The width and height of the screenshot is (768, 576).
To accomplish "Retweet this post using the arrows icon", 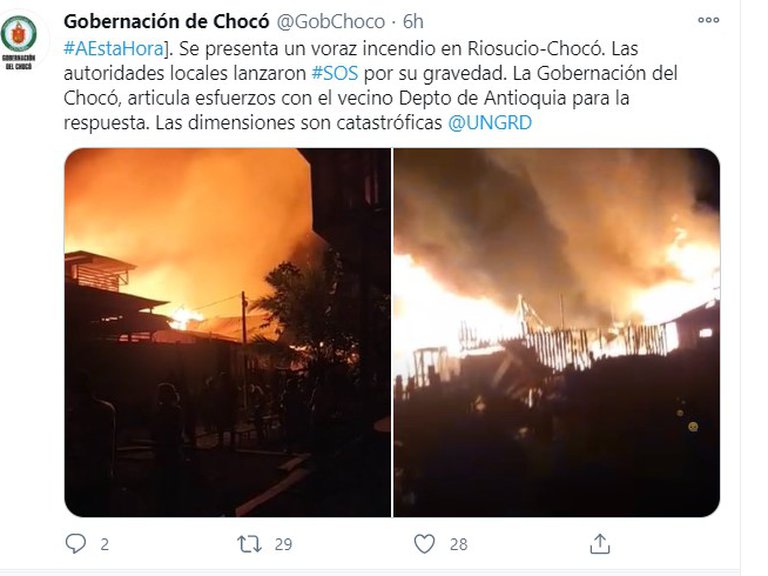I will pos(249,544).
